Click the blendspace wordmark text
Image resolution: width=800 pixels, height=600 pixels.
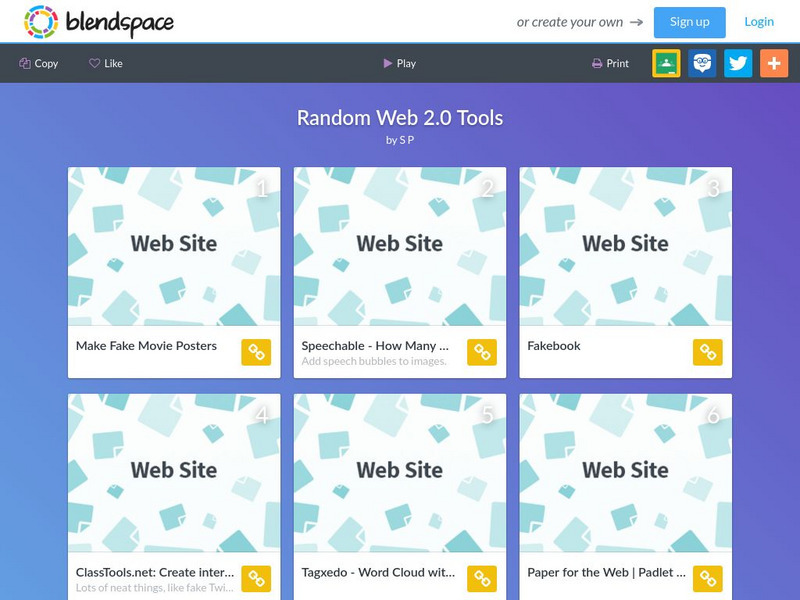pyautogui.click(x=120, y=22)
